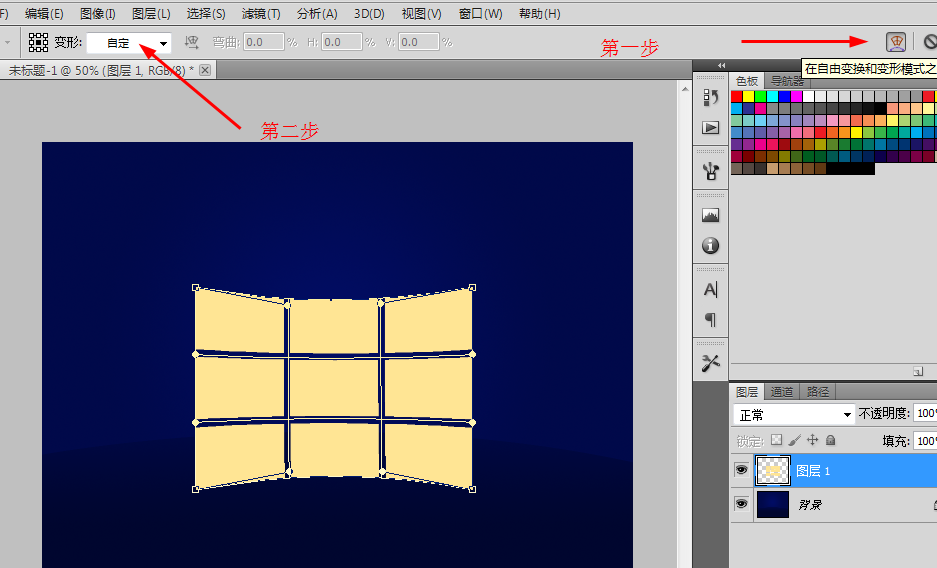Collapse the panel dock double-arrow
Image resolution: width=937 pixels, height=568 pixels.
click(x=721, y=65)
